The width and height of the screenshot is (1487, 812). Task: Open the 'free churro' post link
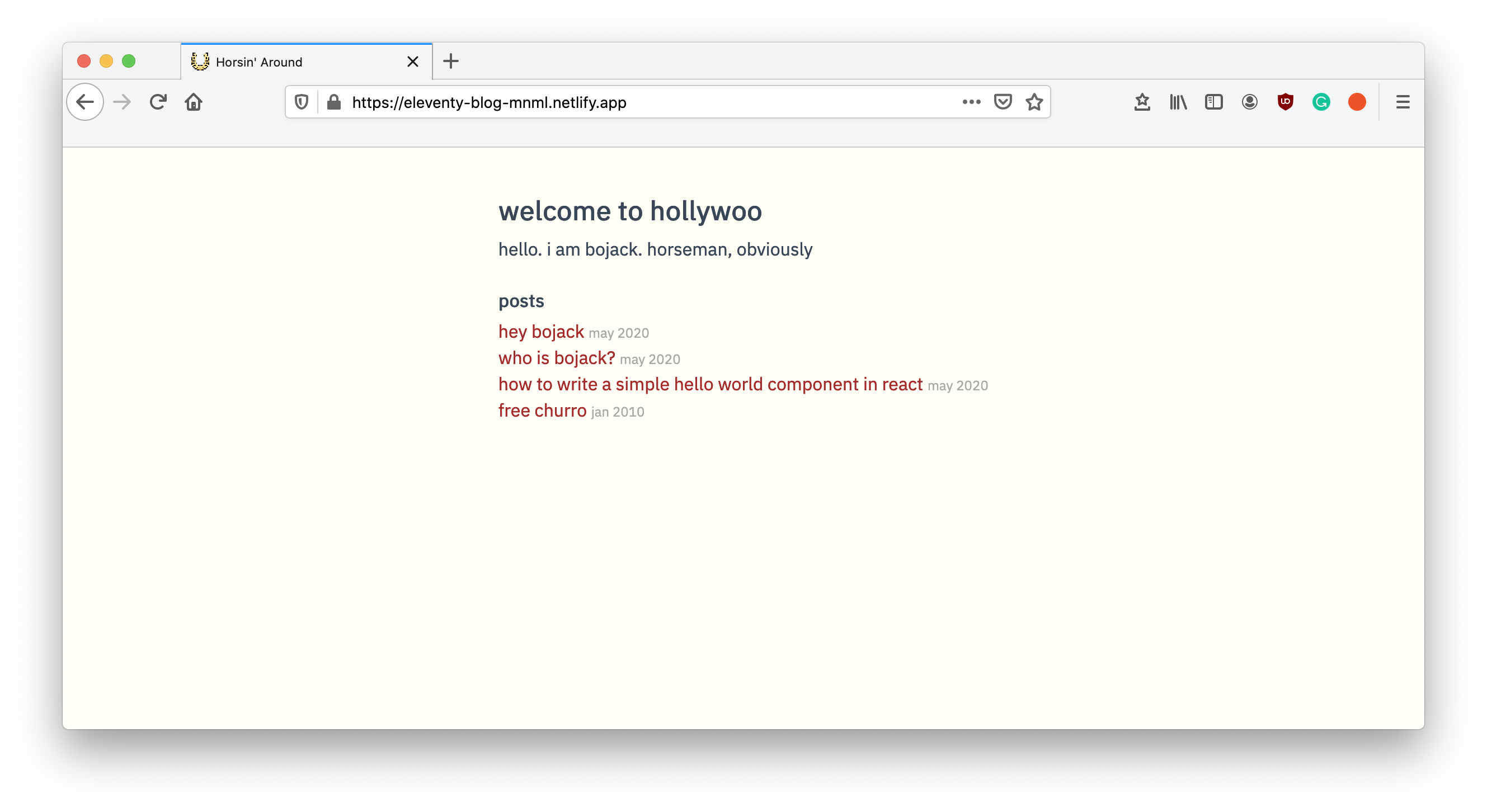(x=542, y=410)
